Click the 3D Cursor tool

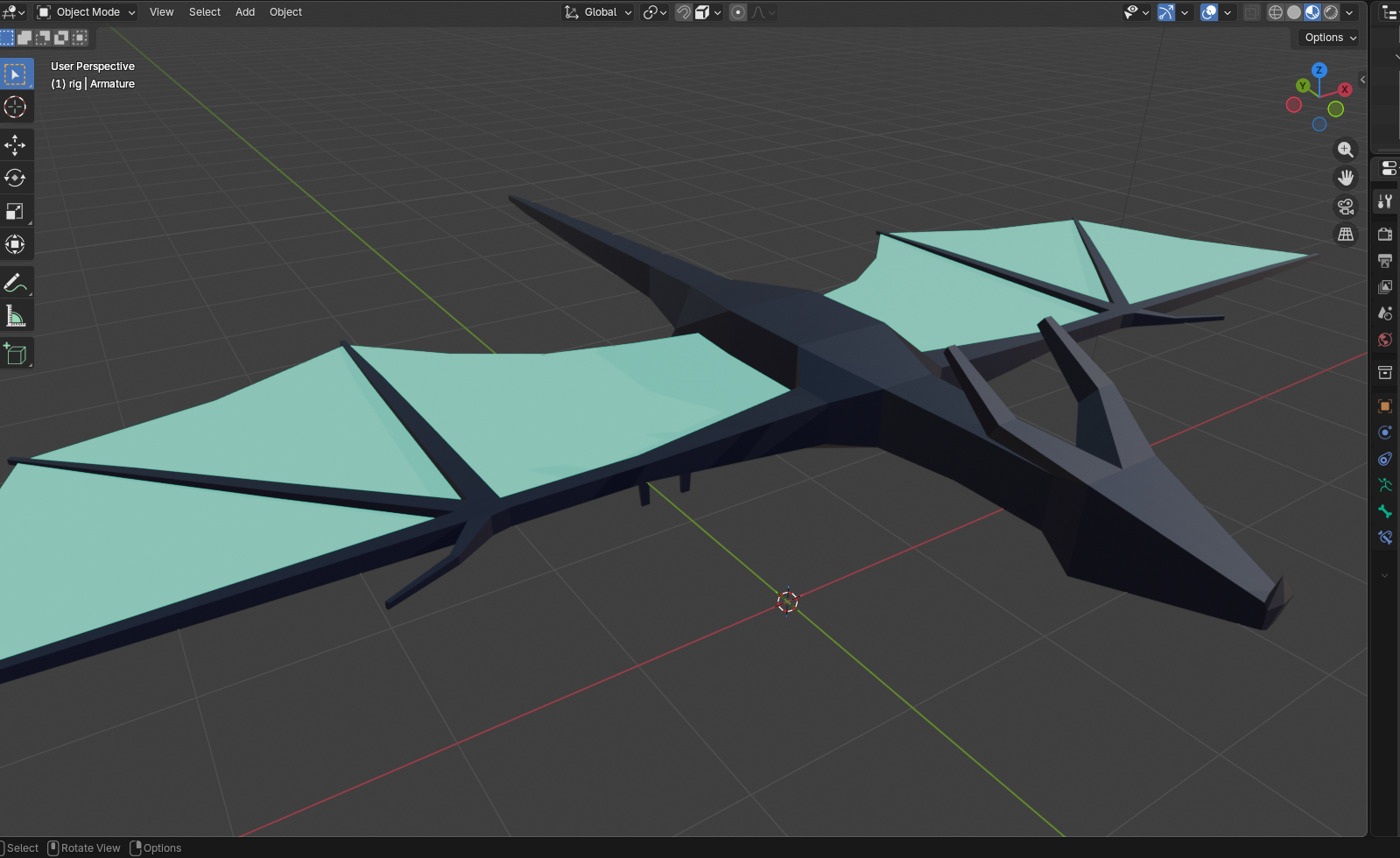pyautogui.click(x=15, y=107)
